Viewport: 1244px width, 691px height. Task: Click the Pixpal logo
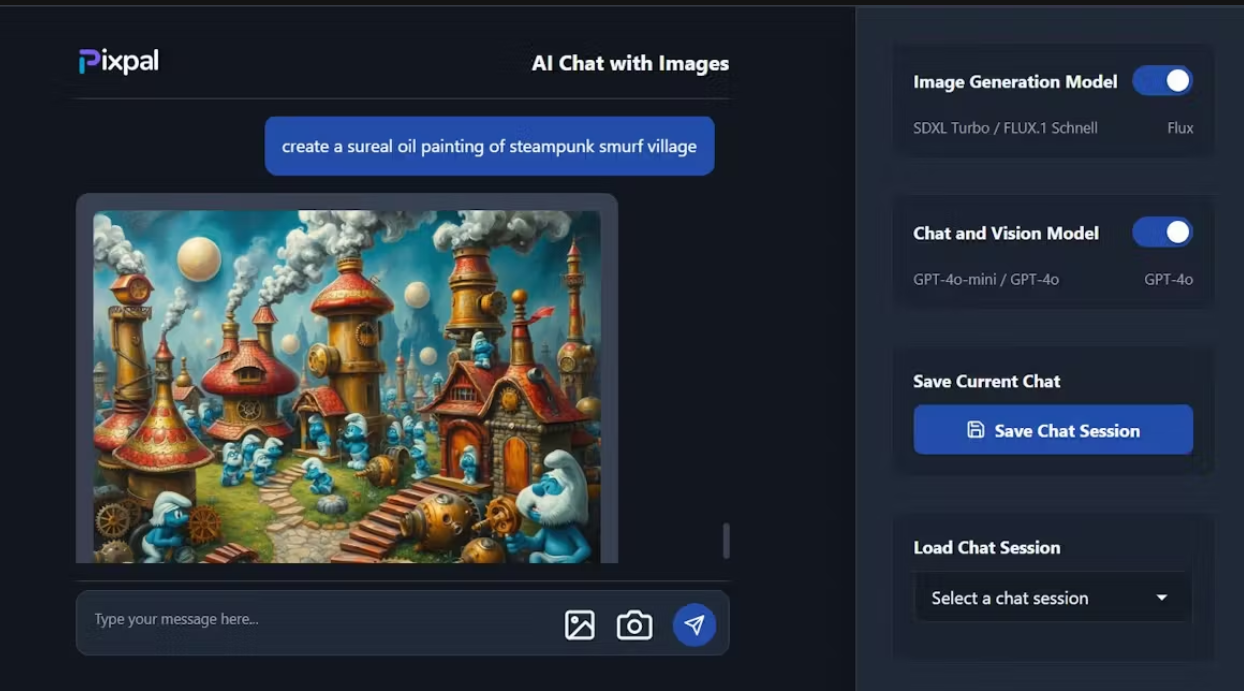point(119,62)
